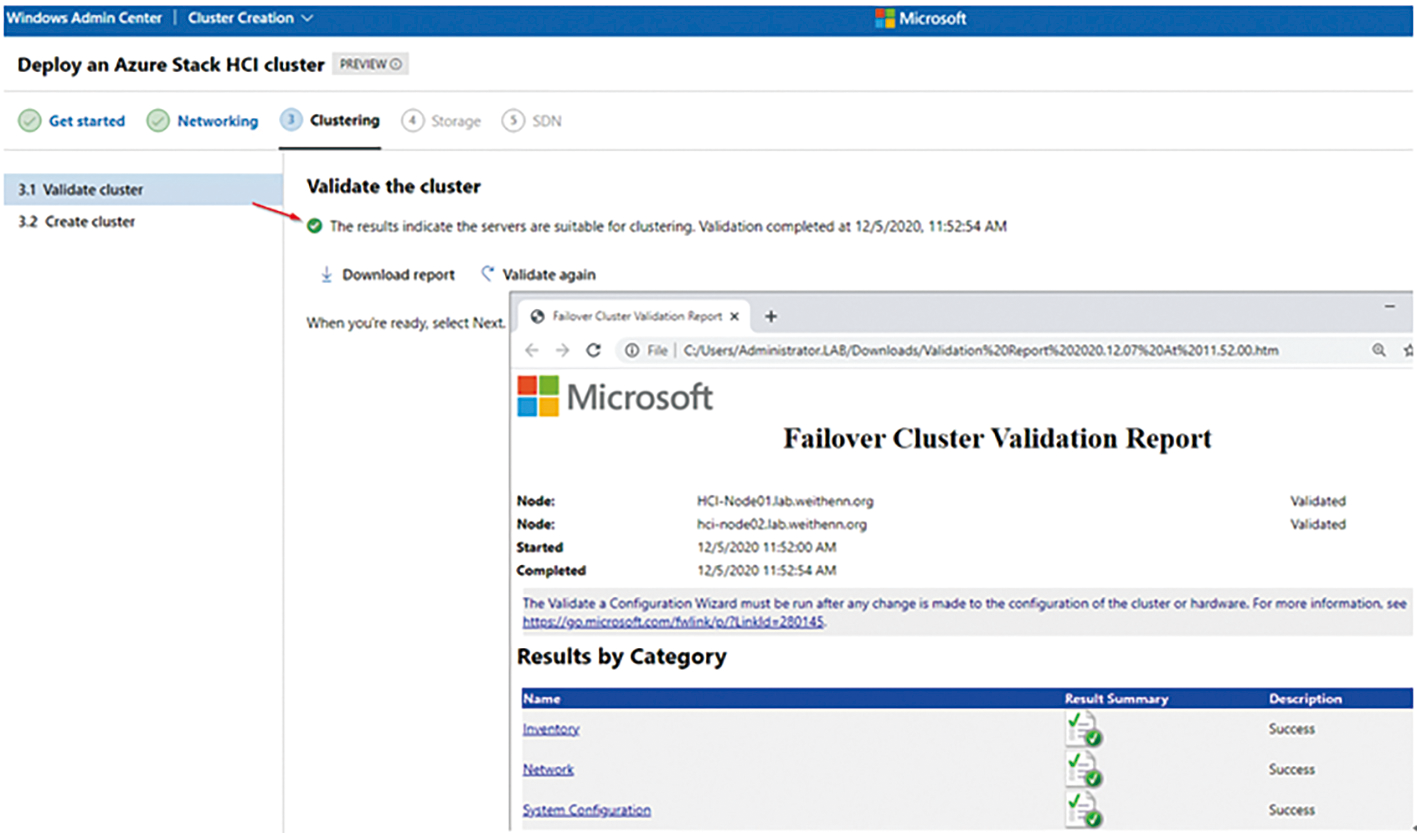Click step 3 circle icon
The width and height of the screenshot is (1417, 833).
pyautogui.click(x=291, y=121)
